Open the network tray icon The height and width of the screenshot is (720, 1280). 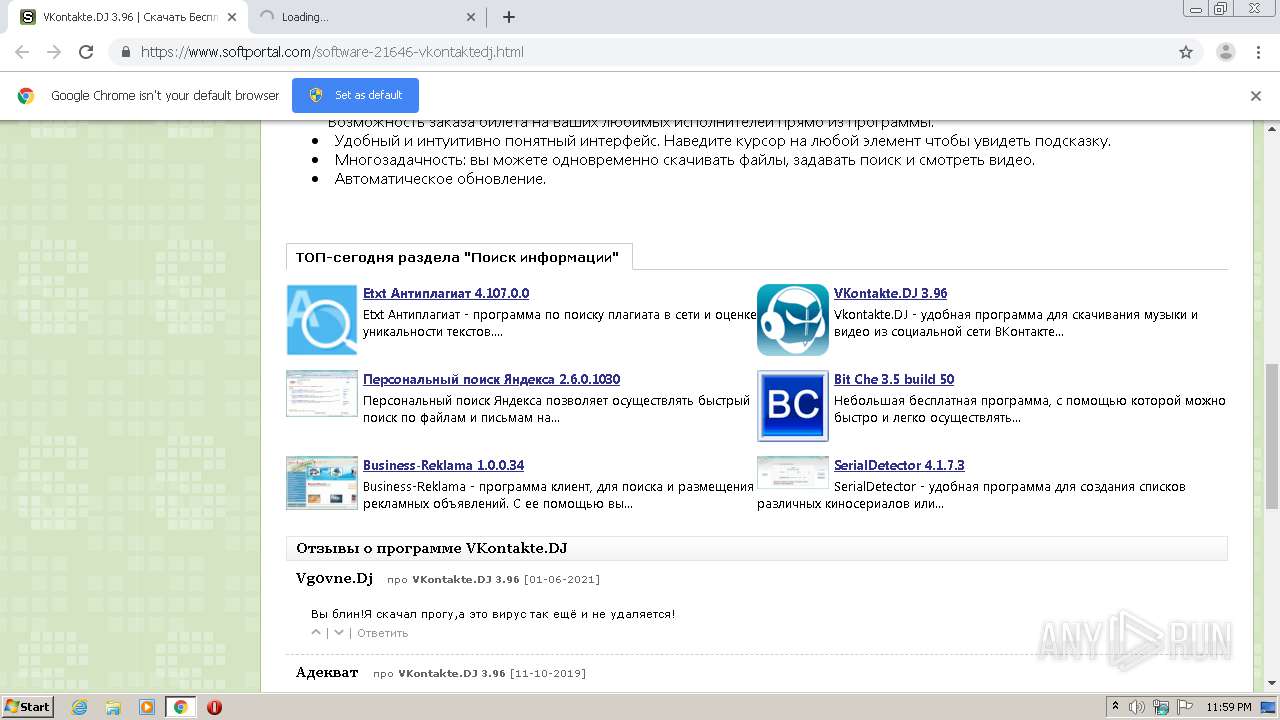[1161, 707]
